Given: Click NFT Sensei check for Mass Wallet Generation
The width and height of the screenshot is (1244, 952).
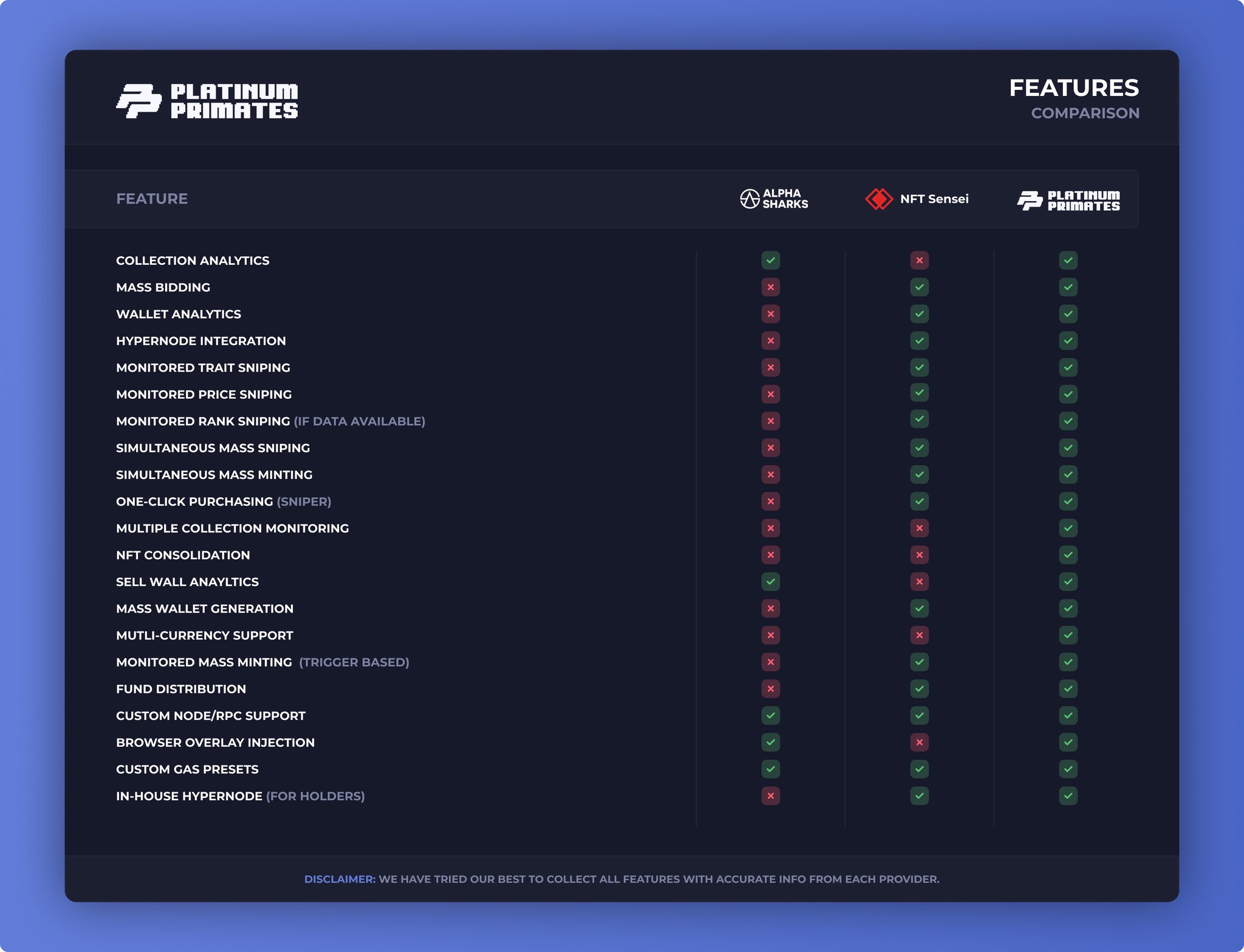Looking at the screenshot, I should click(x=920, y=608).
